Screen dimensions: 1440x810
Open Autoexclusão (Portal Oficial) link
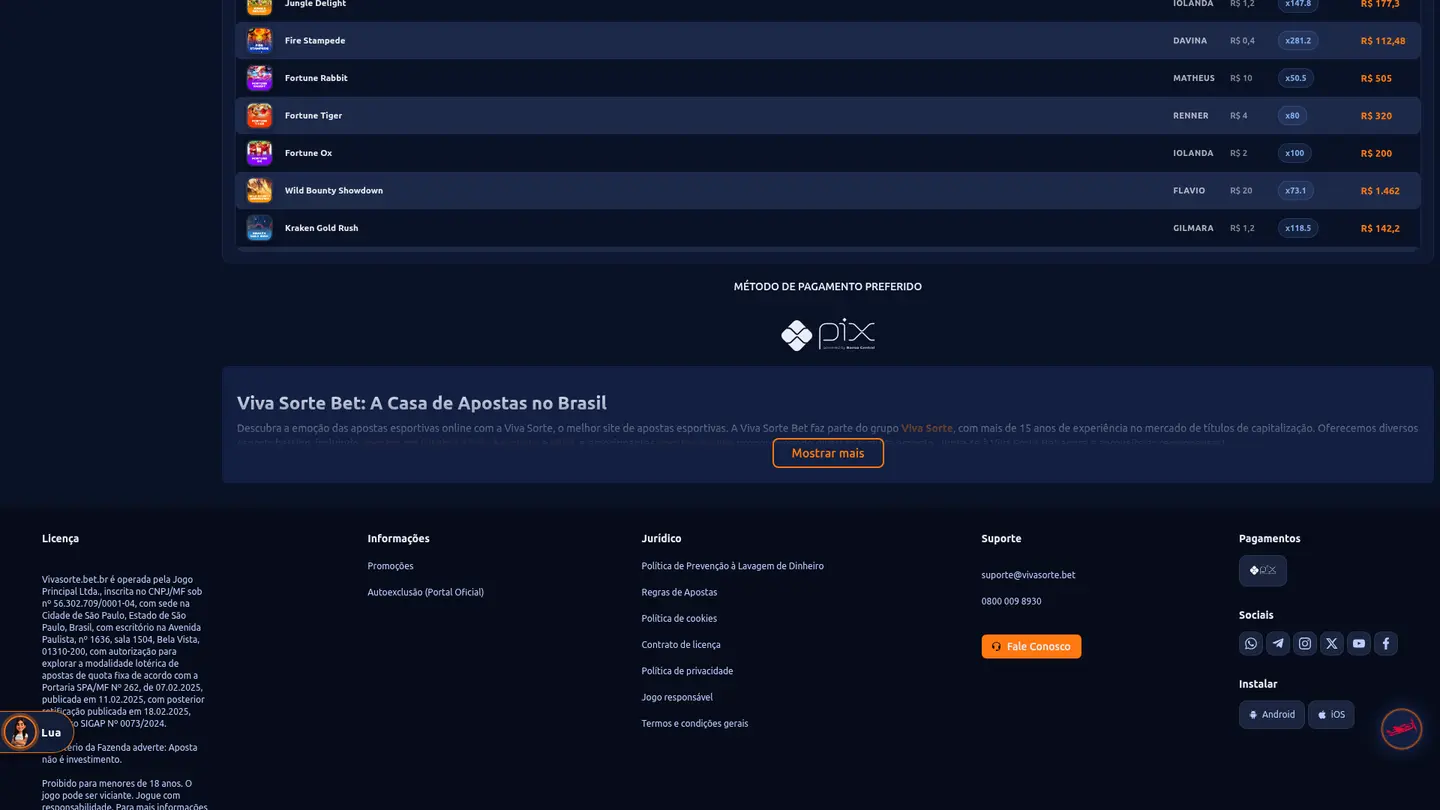tap(426, 592)
